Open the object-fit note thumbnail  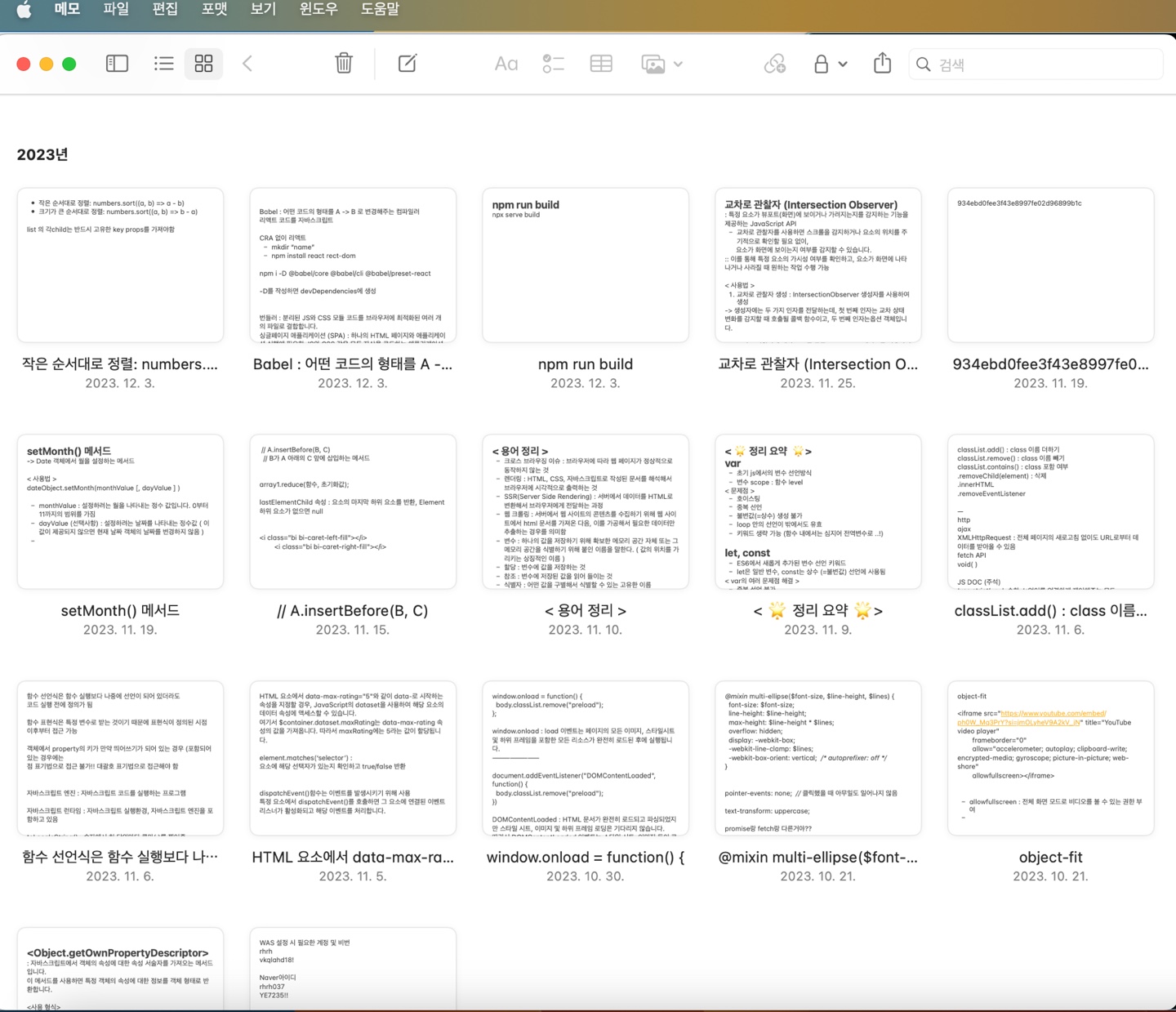coord(1051,759)
